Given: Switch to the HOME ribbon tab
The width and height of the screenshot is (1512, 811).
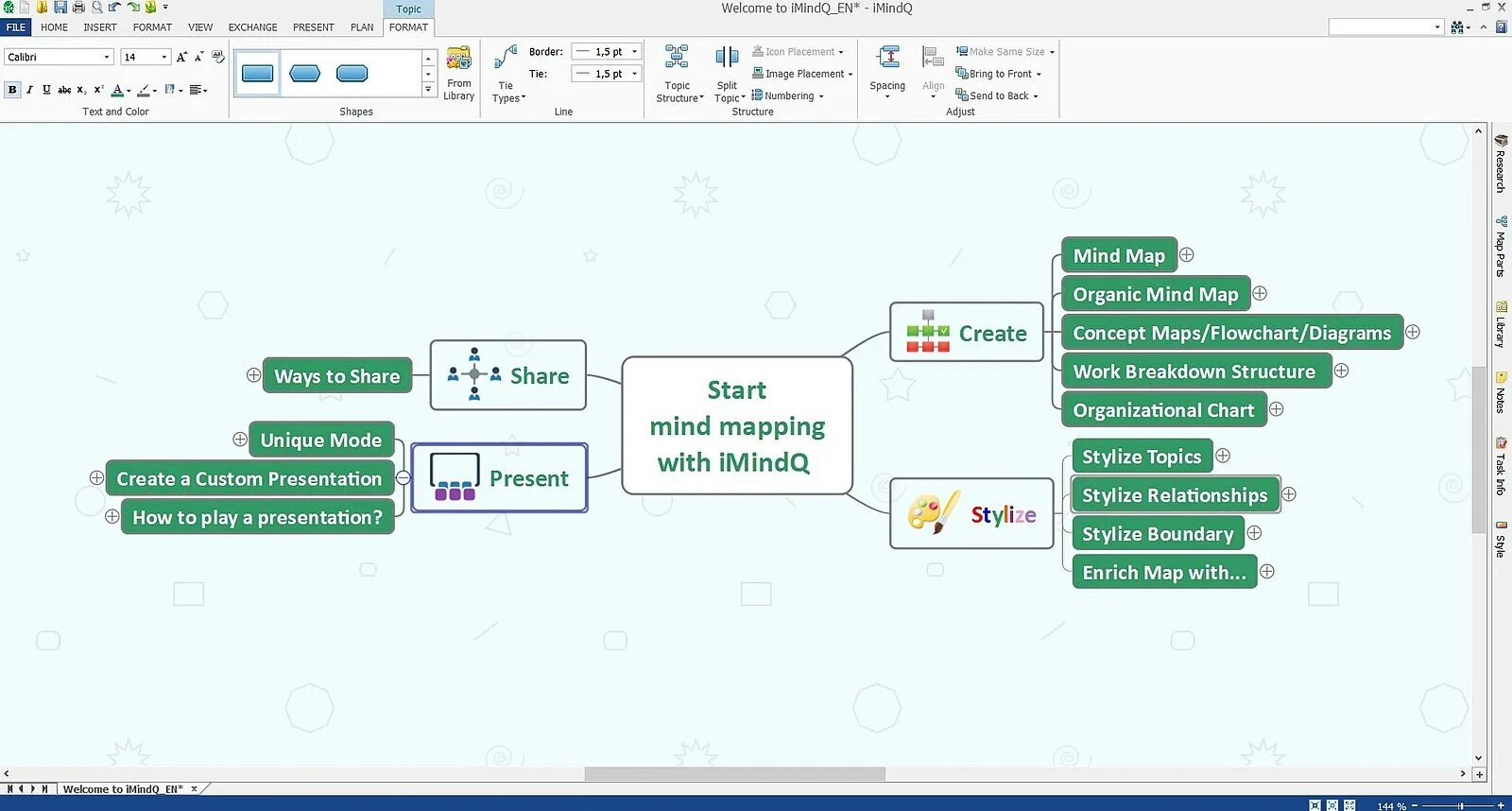Looking at the screenshot, I should (x=54, y=27).
